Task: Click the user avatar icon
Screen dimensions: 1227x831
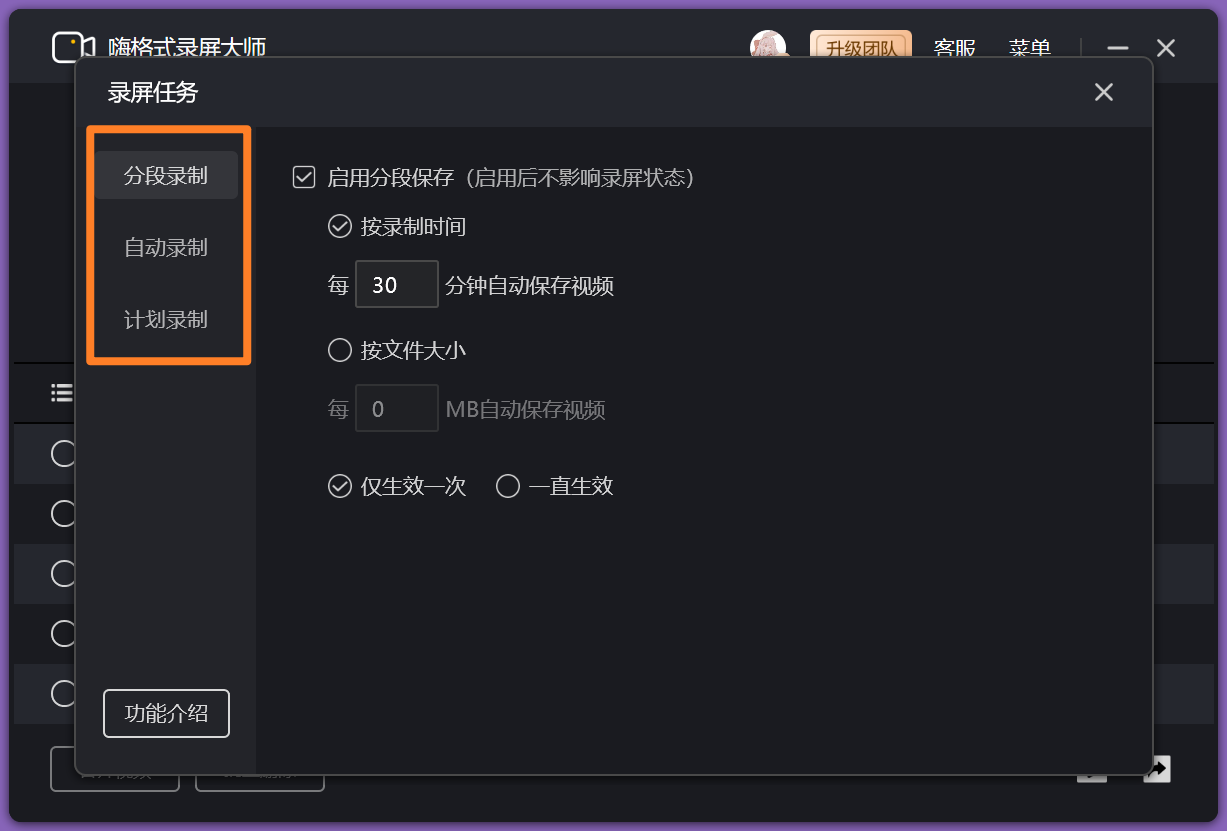Action: pos(768,46)
